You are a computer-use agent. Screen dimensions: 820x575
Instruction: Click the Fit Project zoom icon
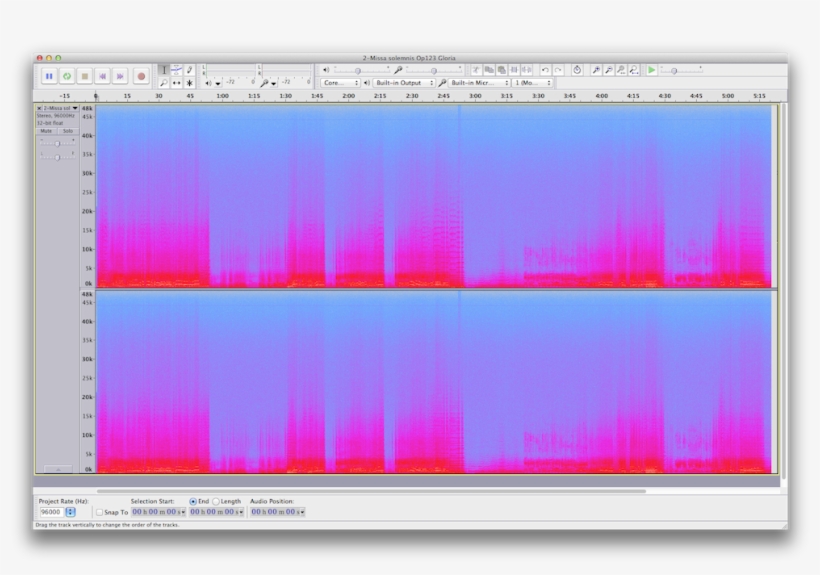[634, 70]
